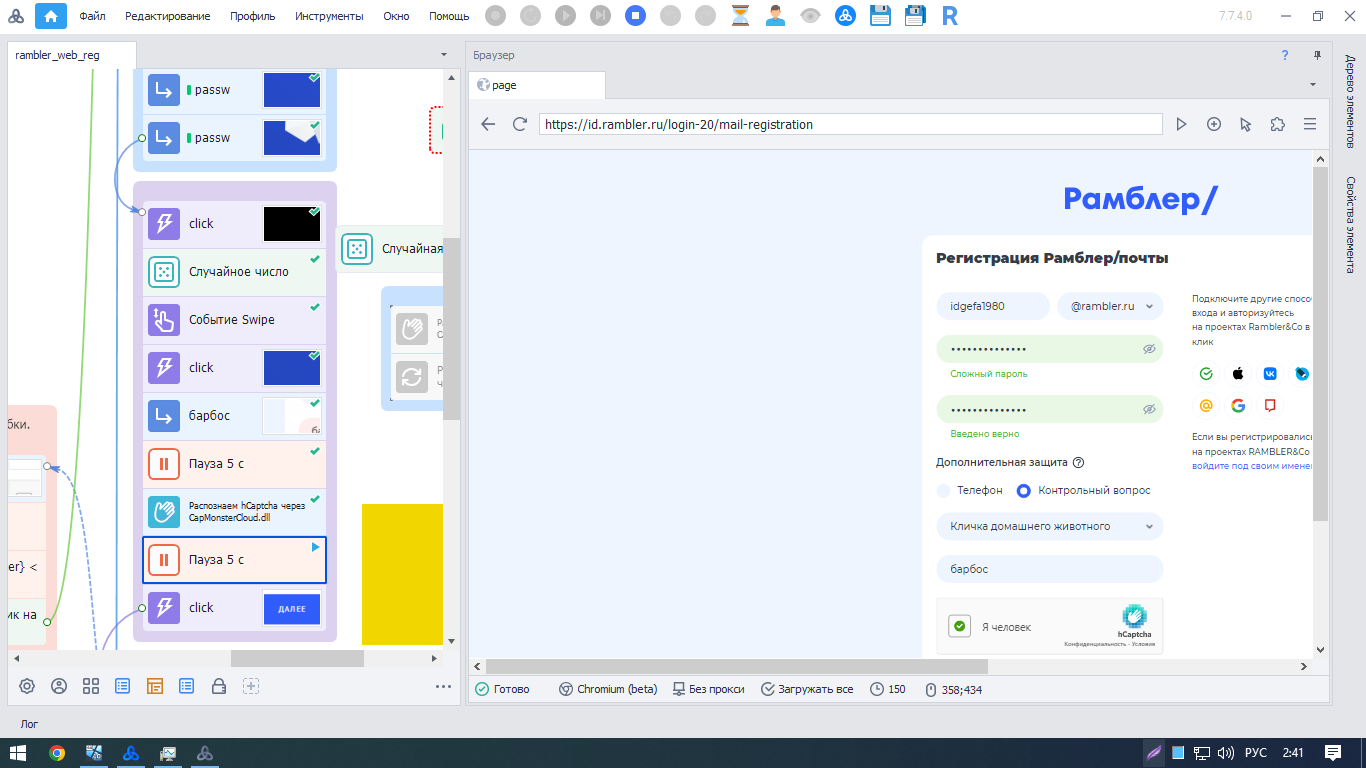Click the Apple sign-in icon

pos(1238,374)
